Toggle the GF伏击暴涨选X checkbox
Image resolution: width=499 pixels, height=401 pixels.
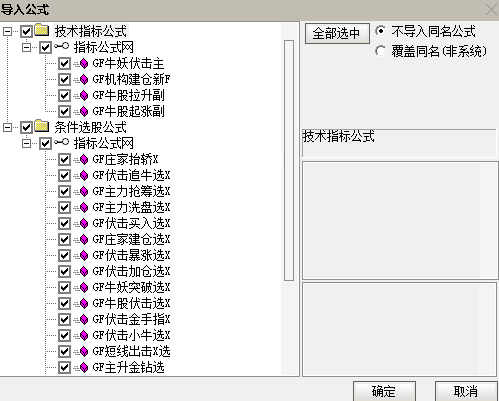[x=64, y=255]
